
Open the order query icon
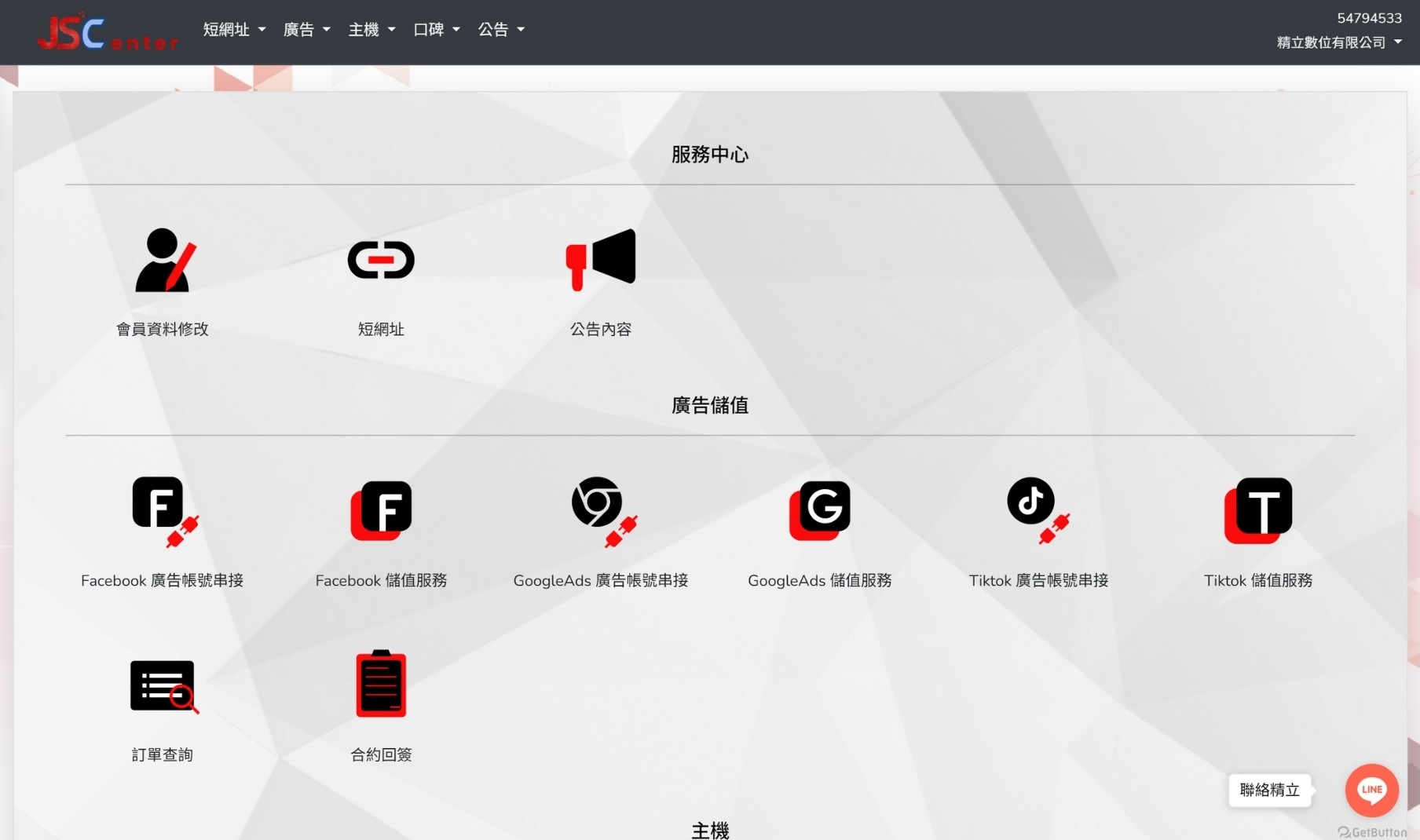tap(163, 685)
